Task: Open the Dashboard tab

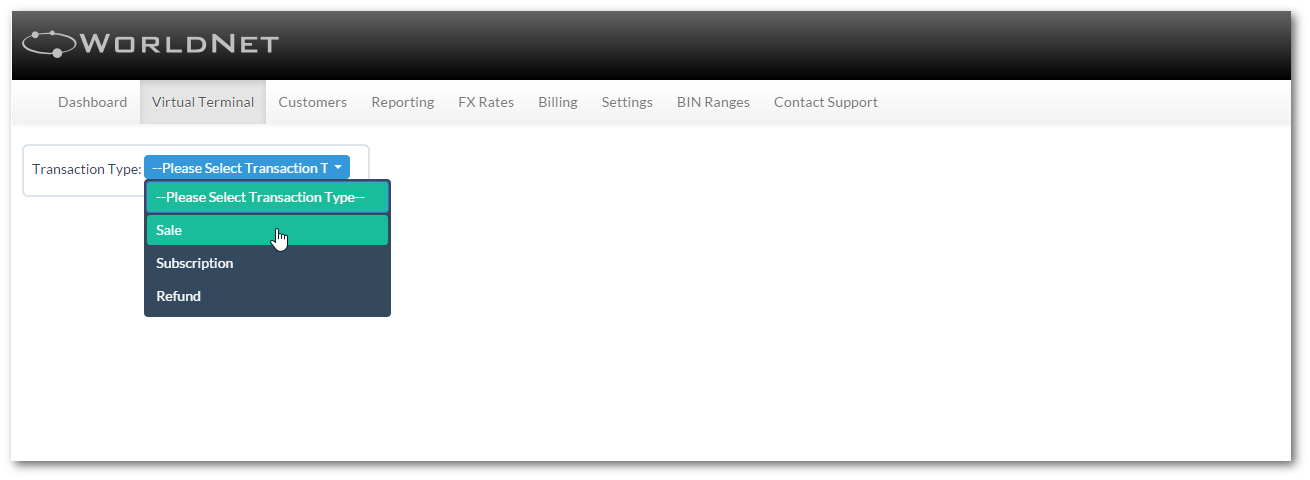Action: click(92, 102)
